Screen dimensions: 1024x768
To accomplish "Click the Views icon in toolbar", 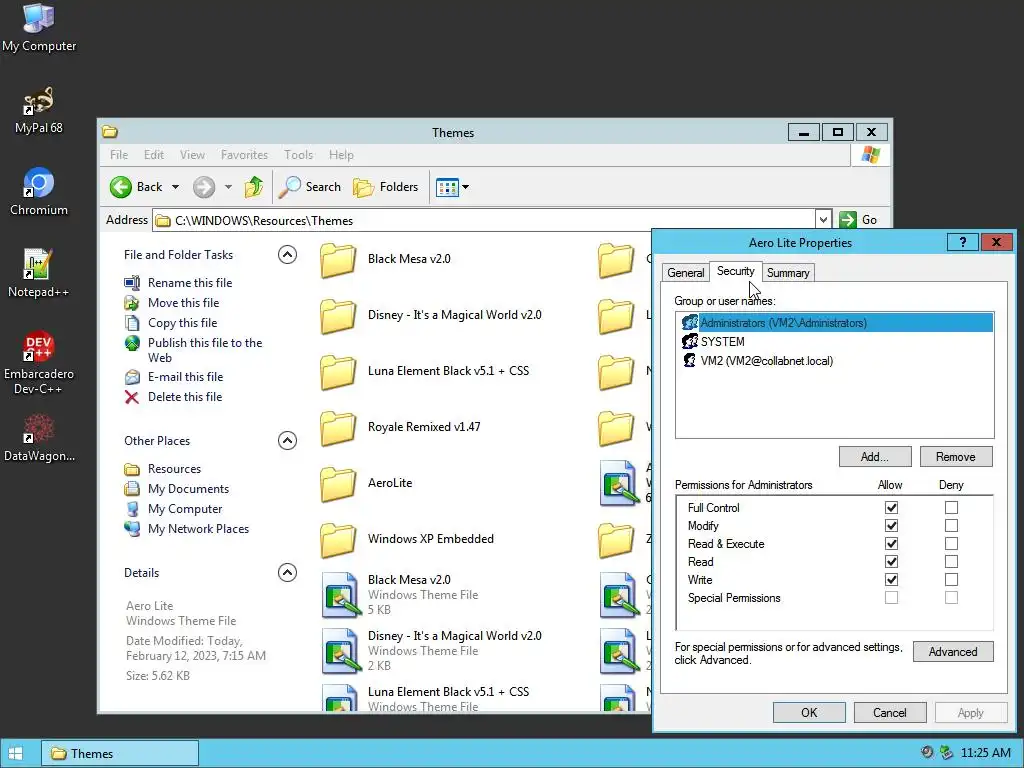I will click(447, 187).
